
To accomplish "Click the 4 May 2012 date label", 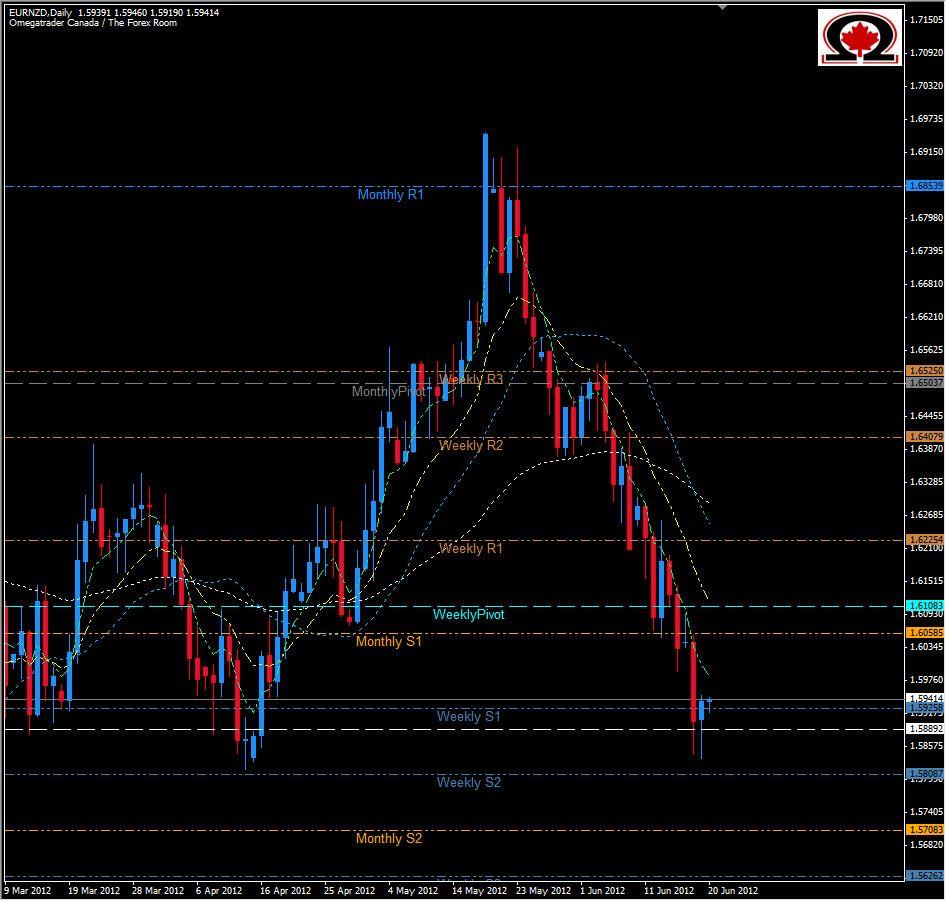I will coord(413,891).
